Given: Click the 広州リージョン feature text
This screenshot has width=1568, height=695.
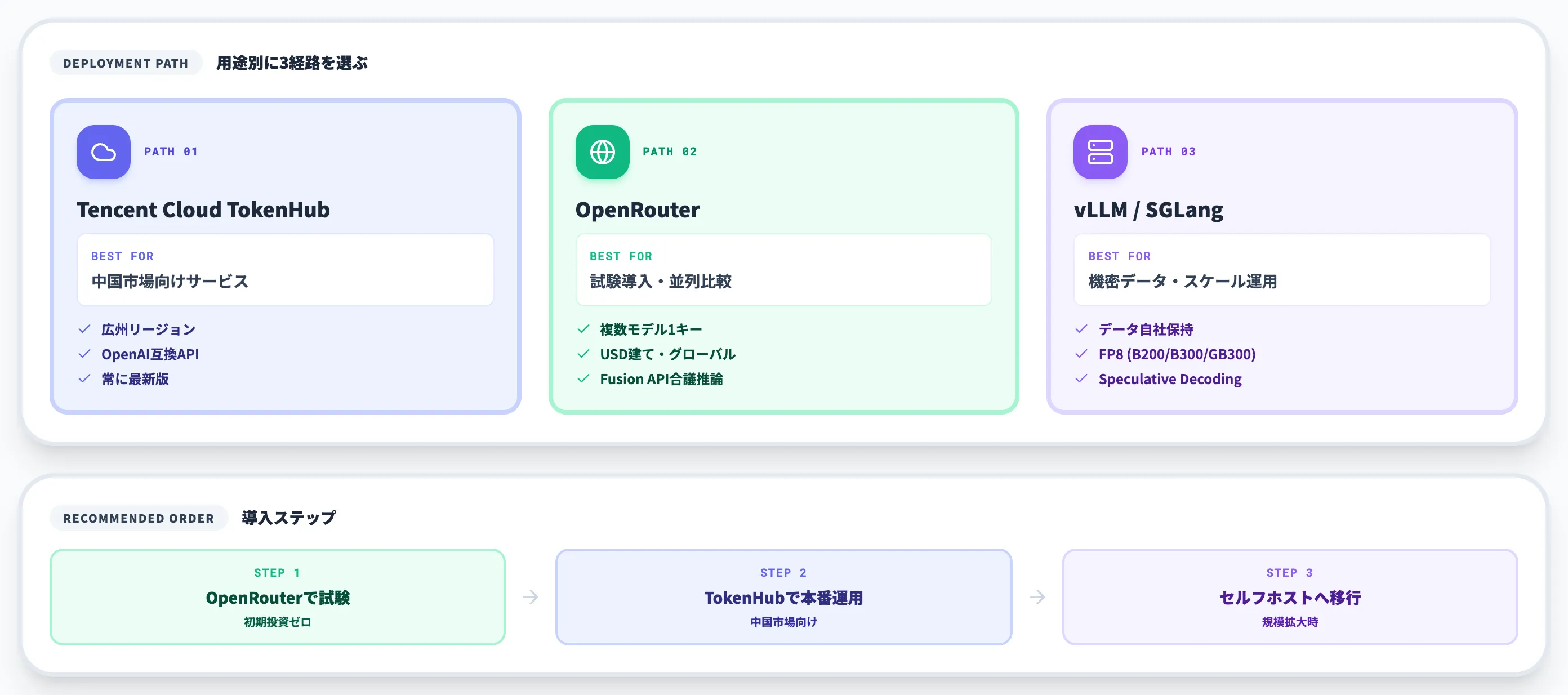Looking at the screenshot, I should pos(148,329).
